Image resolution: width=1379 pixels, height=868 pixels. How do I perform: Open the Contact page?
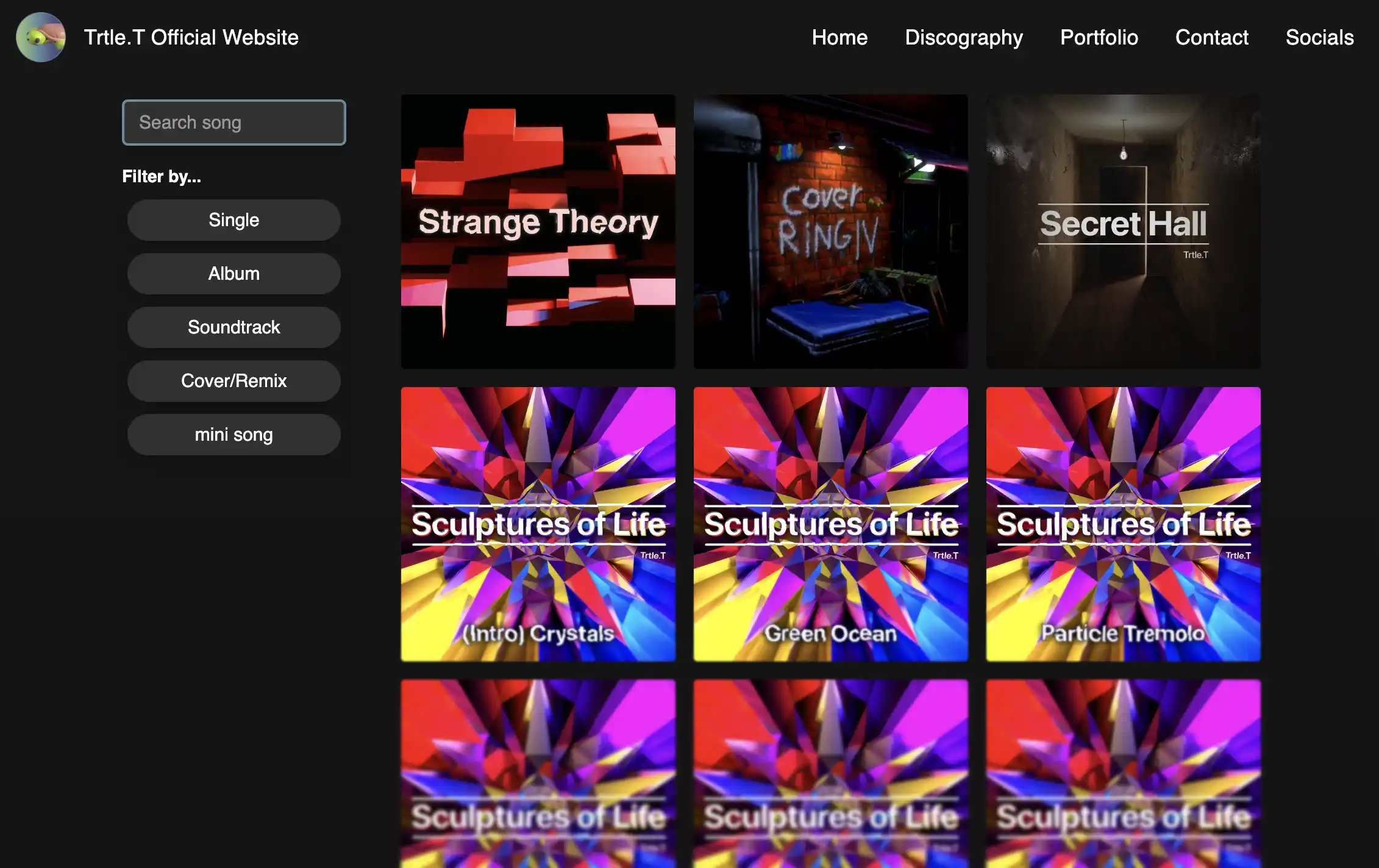tap(1212, 37)
